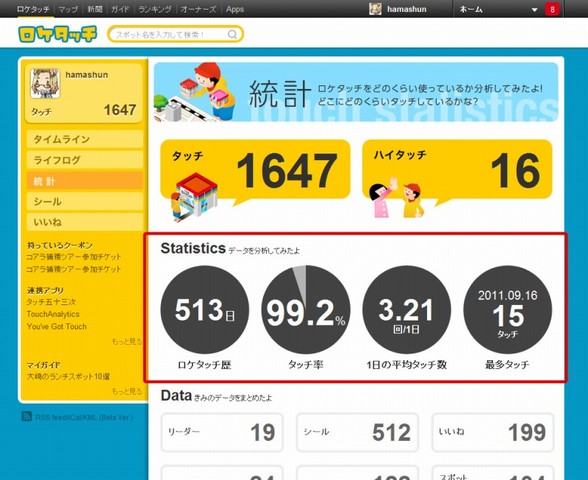The width and height of the screenshot is (588, 480).
Task: Open the ランキング menu item
Action: [155, 9]
